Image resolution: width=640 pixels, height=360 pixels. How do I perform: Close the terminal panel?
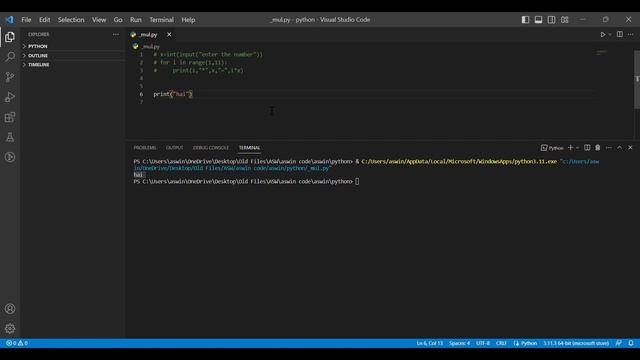[x=630, y=147]
